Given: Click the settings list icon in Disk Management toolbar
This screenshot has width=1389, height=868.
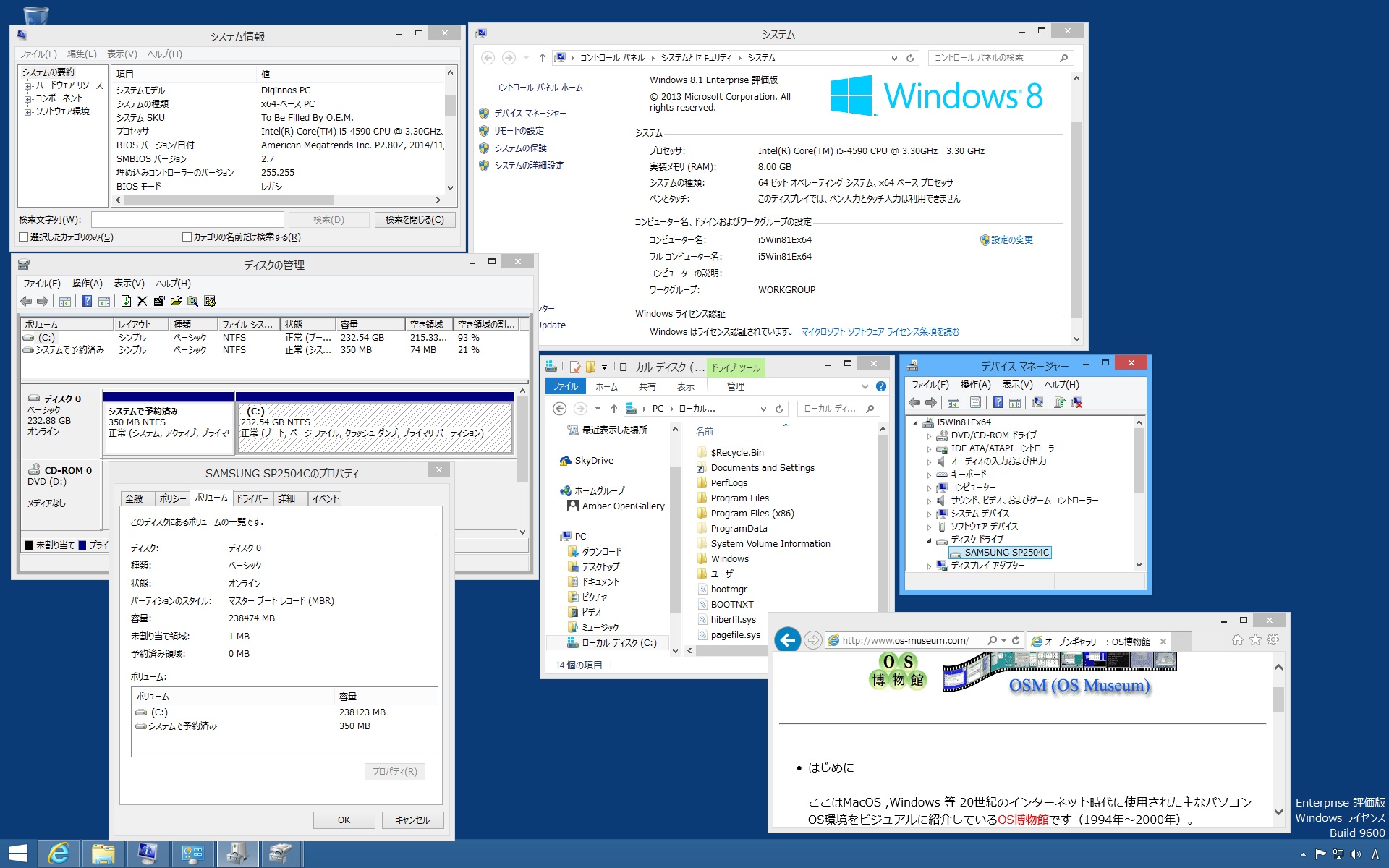Looking at the screenshot, I should point(210,302).
